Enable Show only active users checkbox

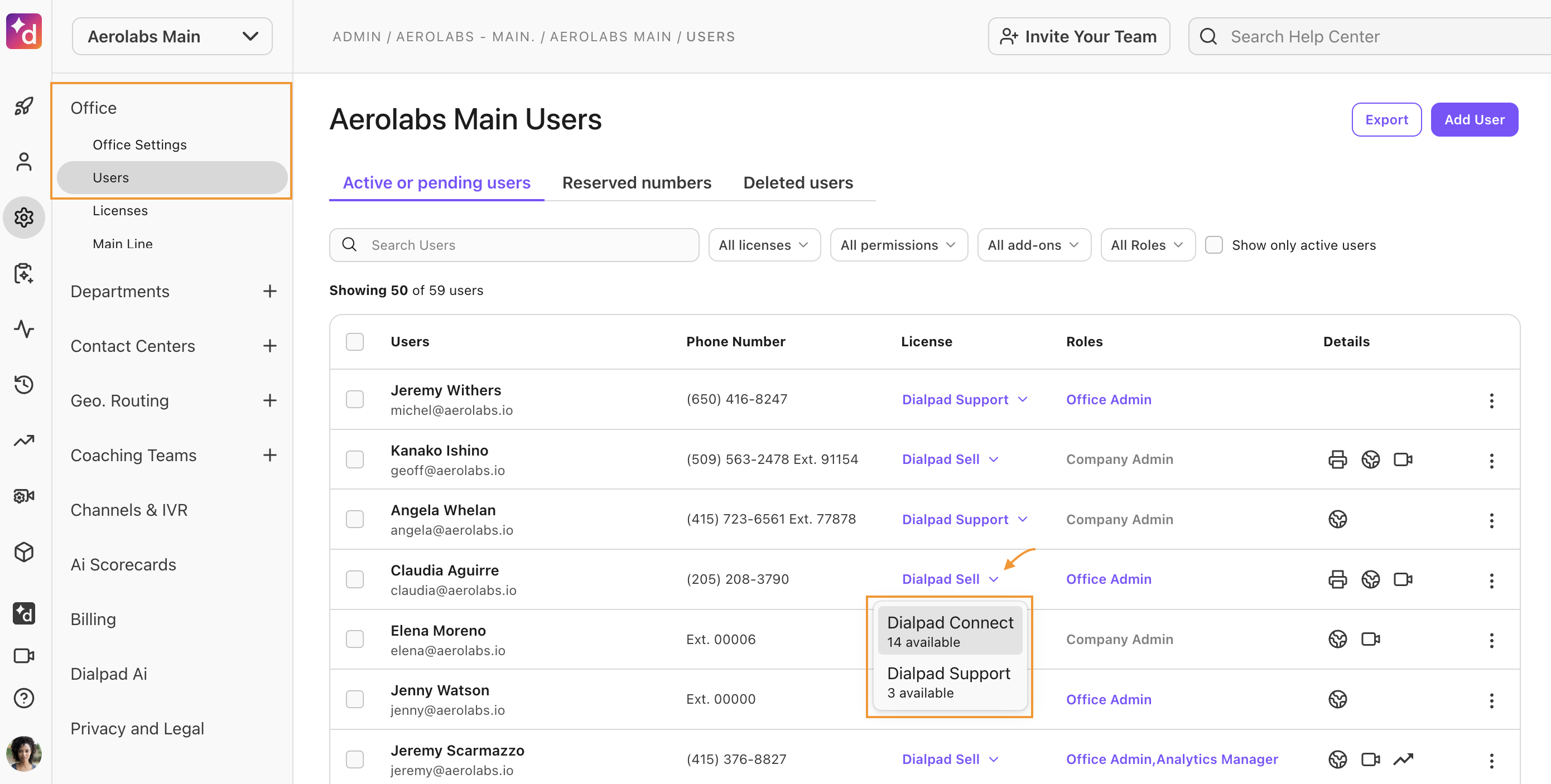1213,245
